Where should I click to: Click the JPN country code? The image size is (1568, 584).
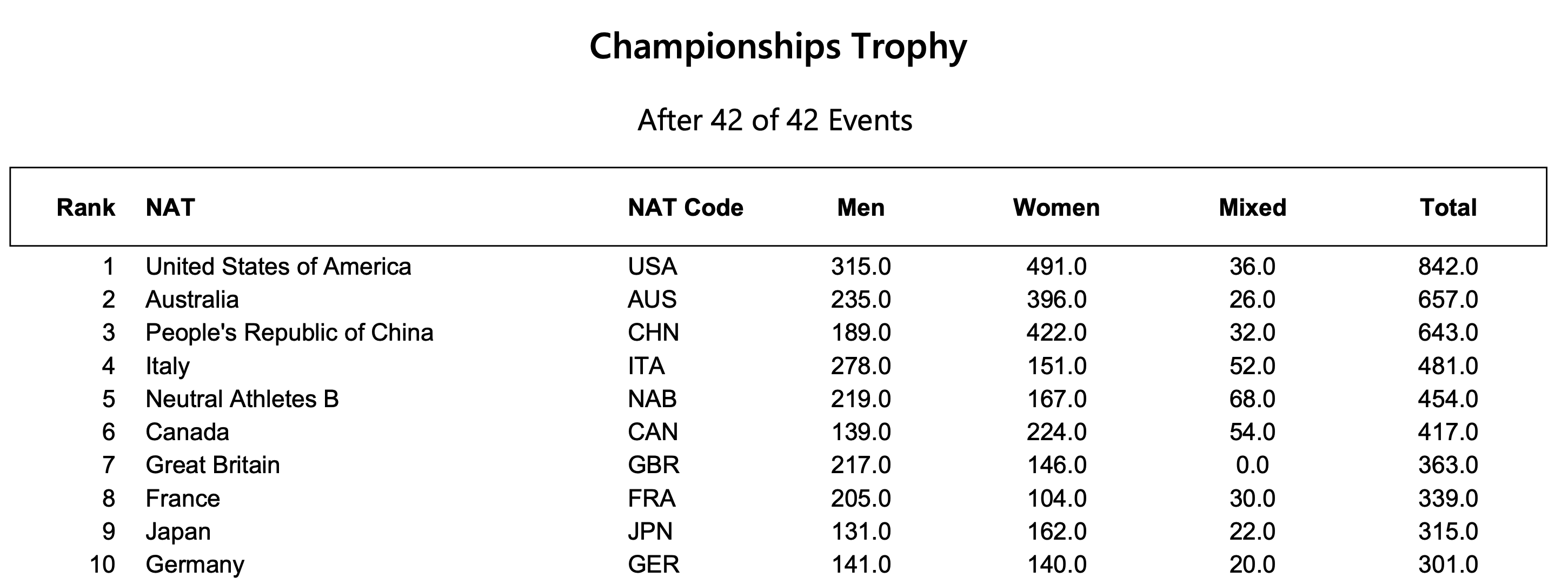click(650, 532)
